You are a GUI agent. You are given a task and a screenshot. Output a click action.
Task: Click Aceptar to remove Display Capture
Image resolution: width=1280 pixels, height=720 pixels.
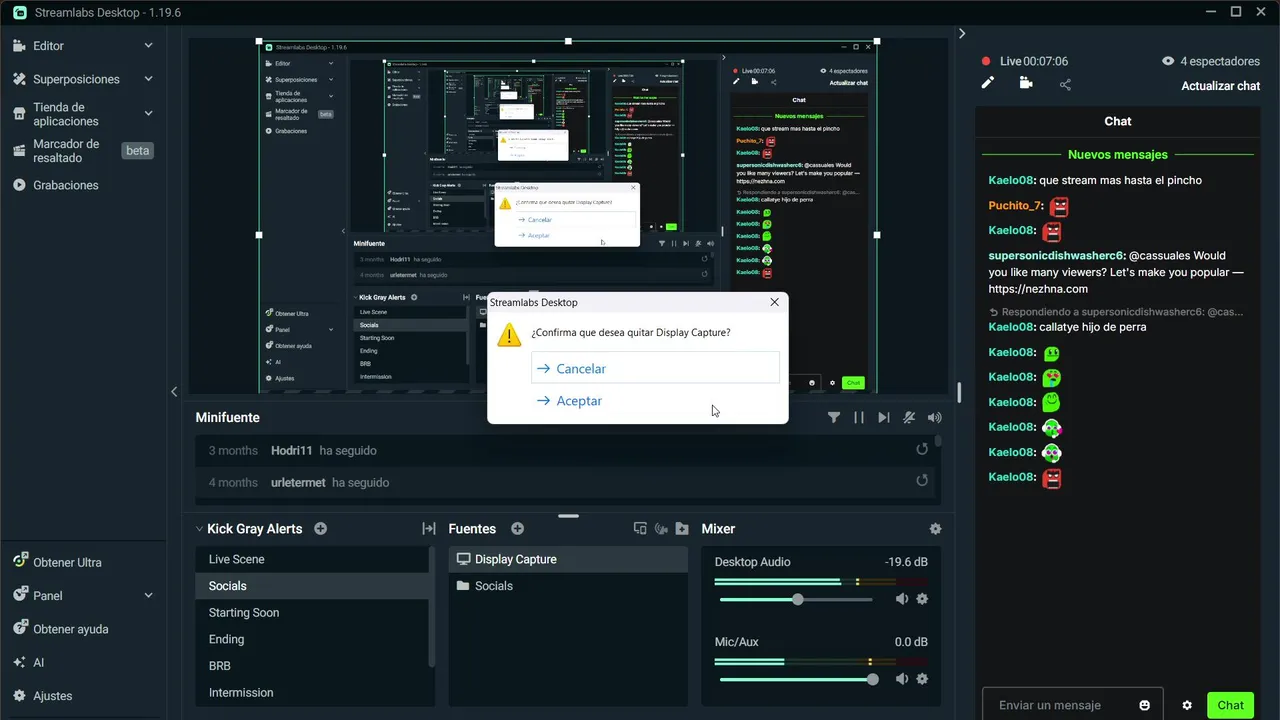(x=655, y=400)
